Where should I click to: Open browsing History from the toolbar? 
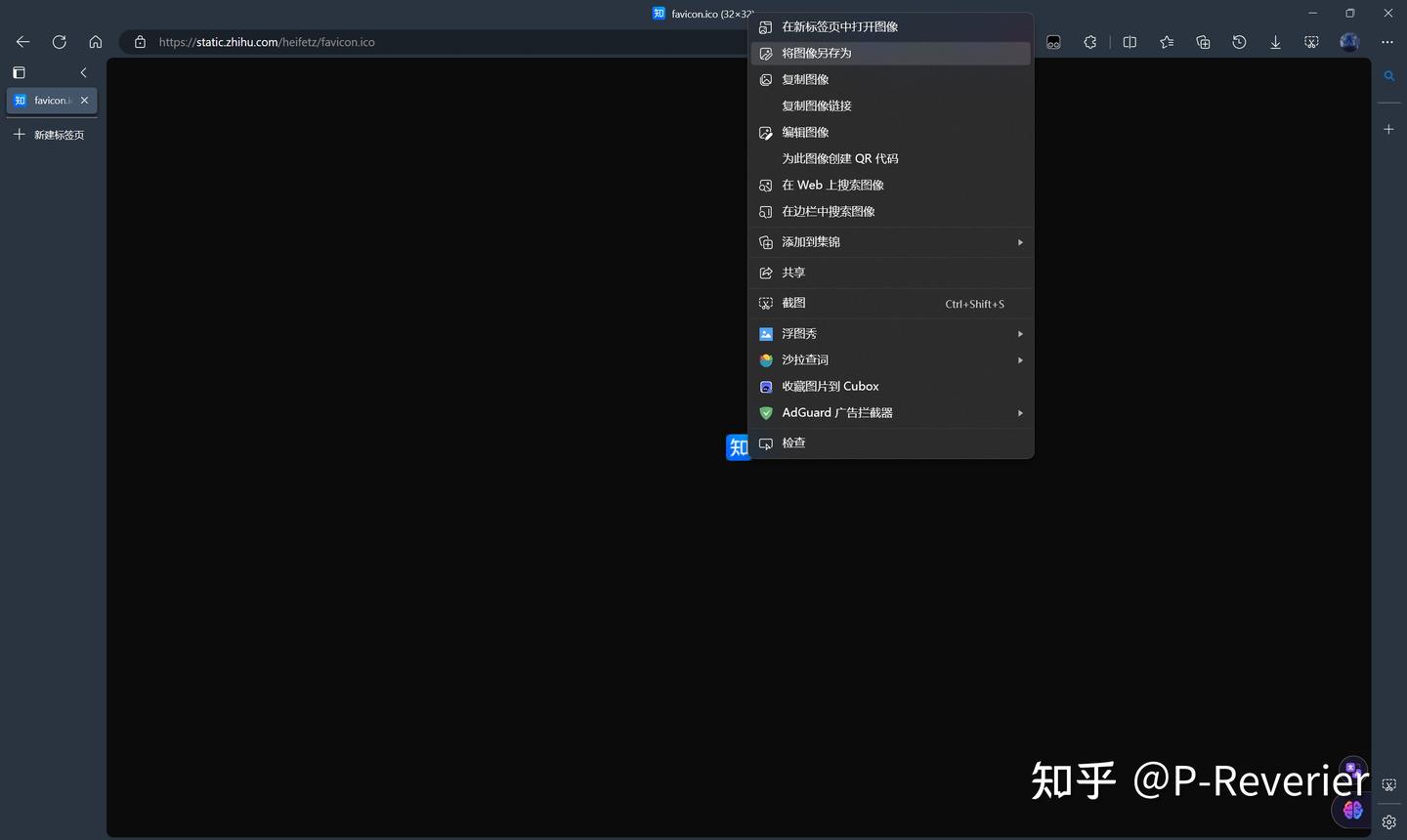point(1239,42)
